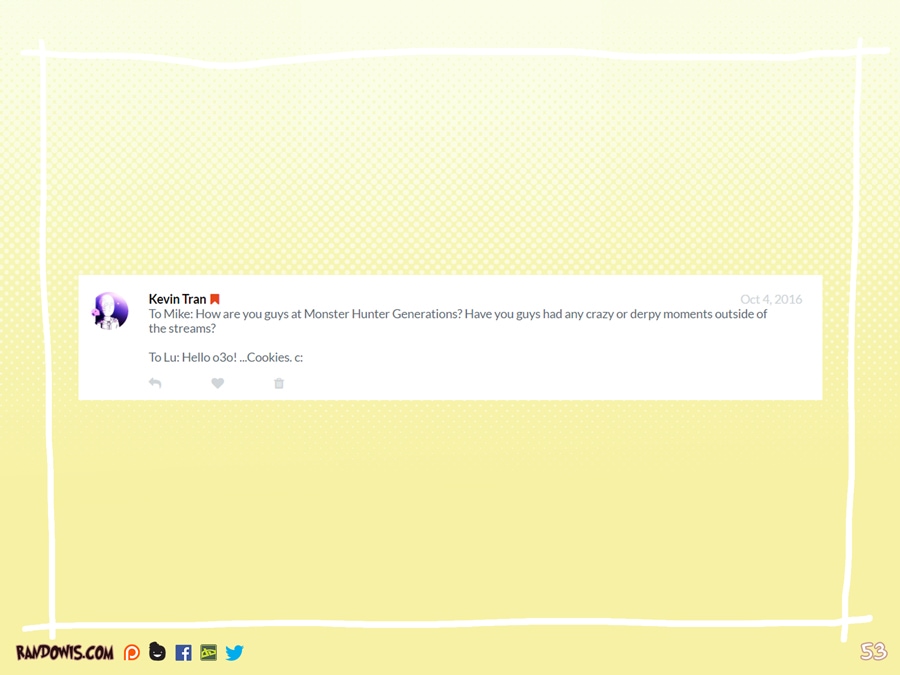The width and height of the screenshot is (900, 675).
Task: Click the word 'Cookies' in the comment
Action: tap(268, 357)
